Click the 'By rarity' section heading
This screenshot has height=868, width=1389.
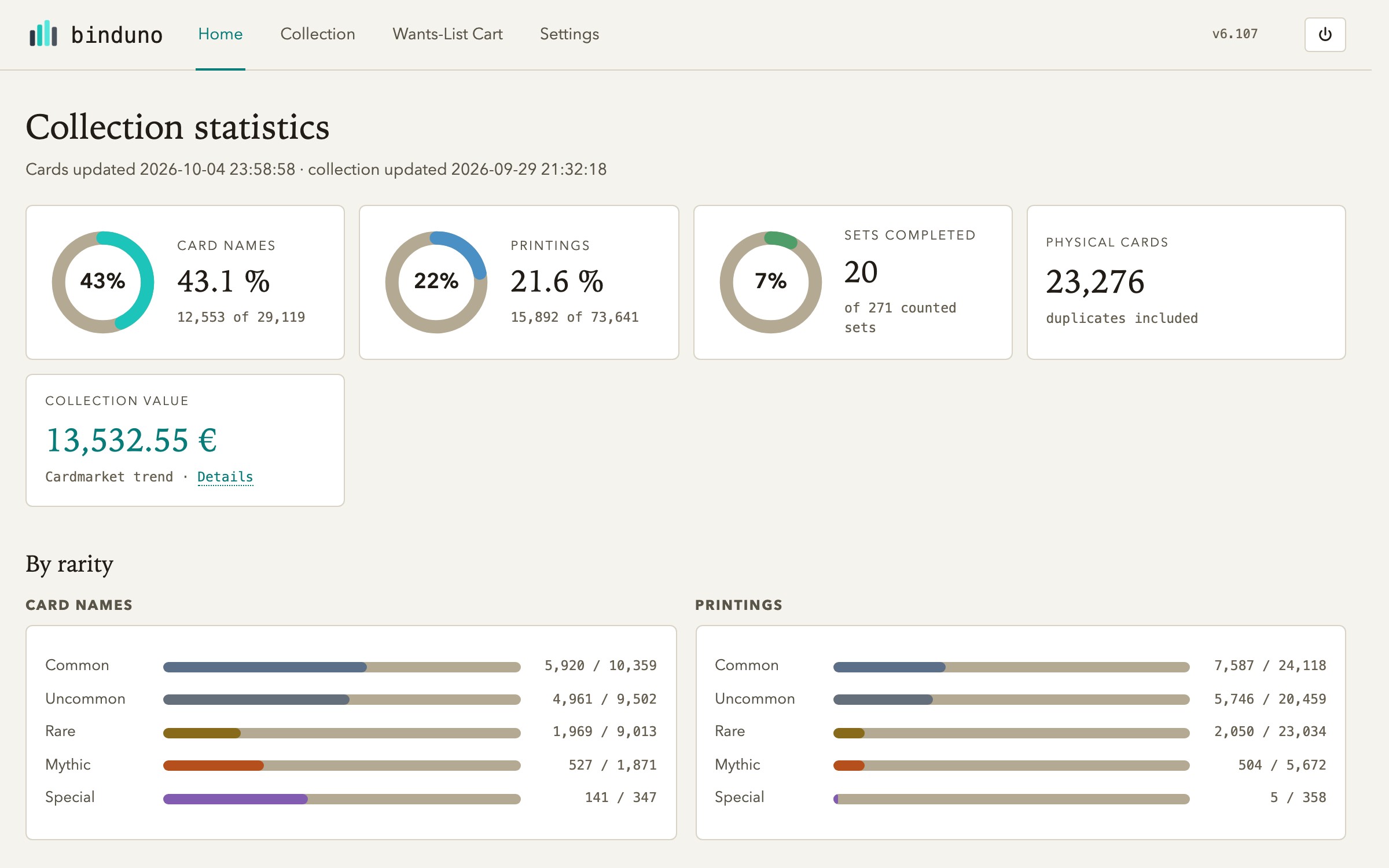(69, 564)
